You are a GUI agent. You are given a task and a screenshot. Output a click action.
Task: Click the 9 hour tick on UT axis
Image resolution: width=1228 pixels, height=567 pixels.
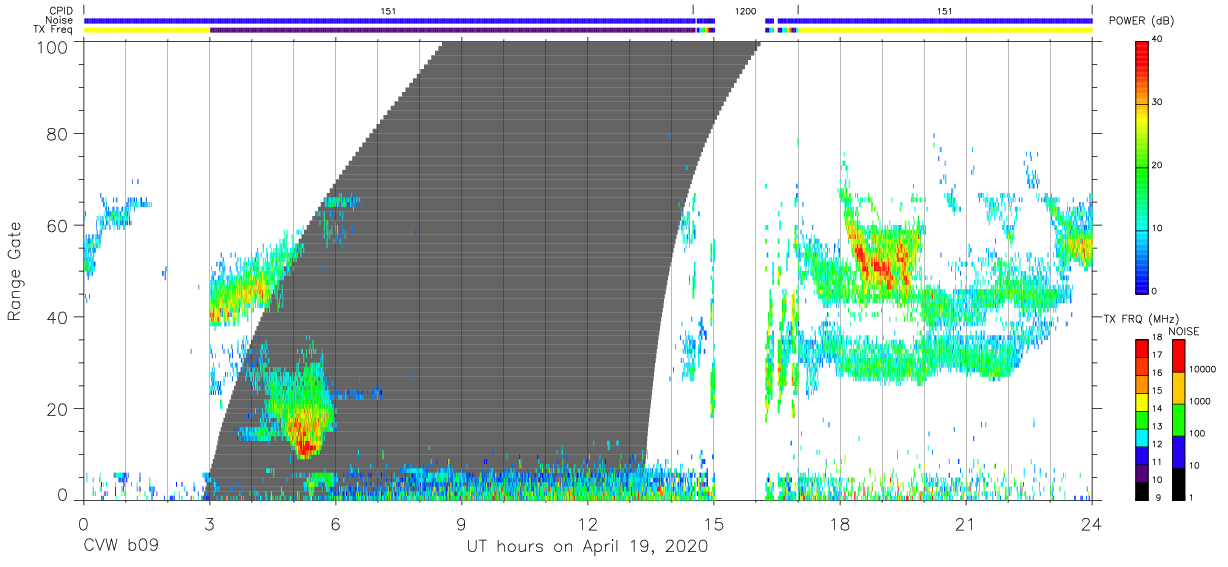click(x=462, y=523)
